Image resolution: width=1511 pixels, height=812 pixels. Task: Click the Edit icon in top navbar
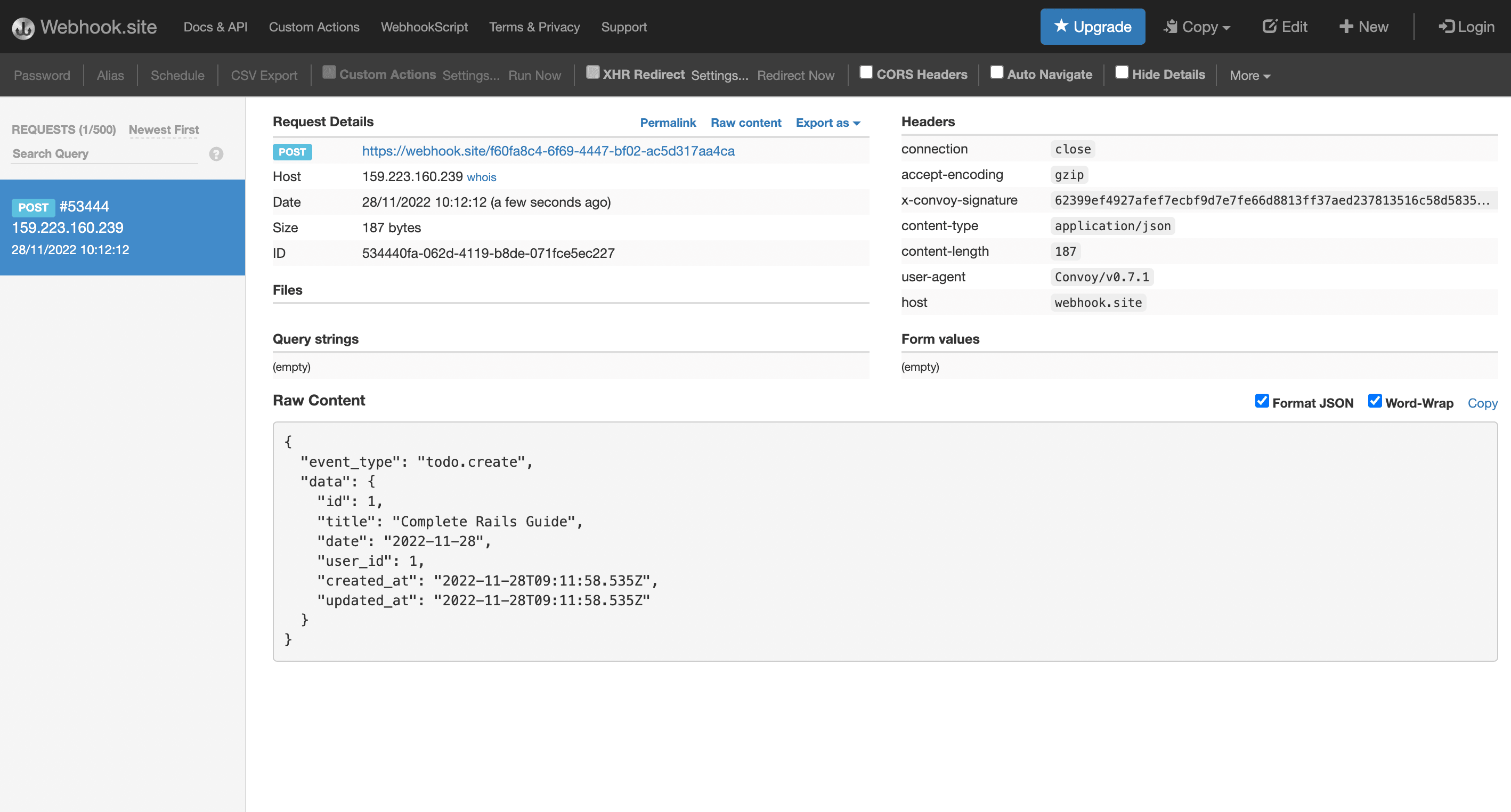point(1284,27)
